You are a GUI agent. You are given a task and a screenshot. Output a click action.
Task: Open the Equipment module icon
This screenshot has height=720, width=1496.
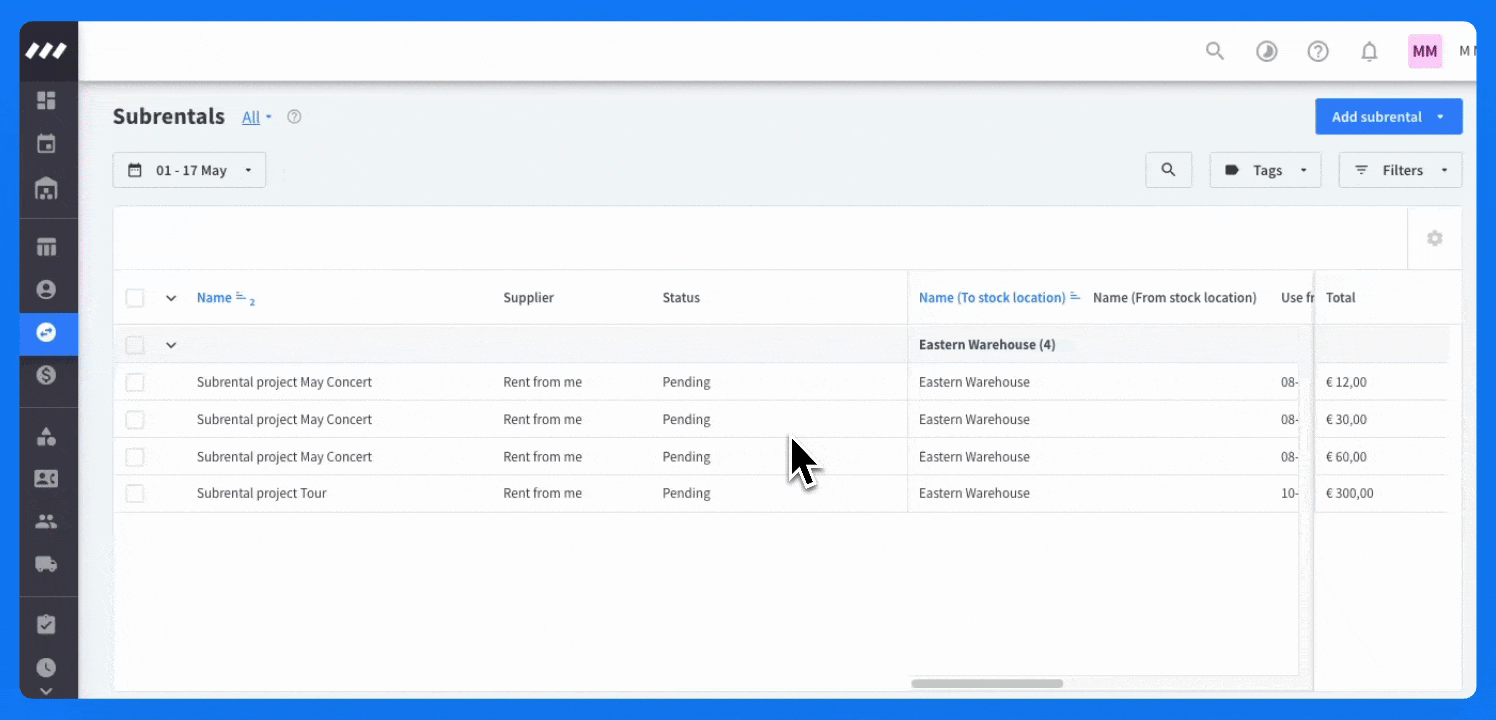coord(48,246)
